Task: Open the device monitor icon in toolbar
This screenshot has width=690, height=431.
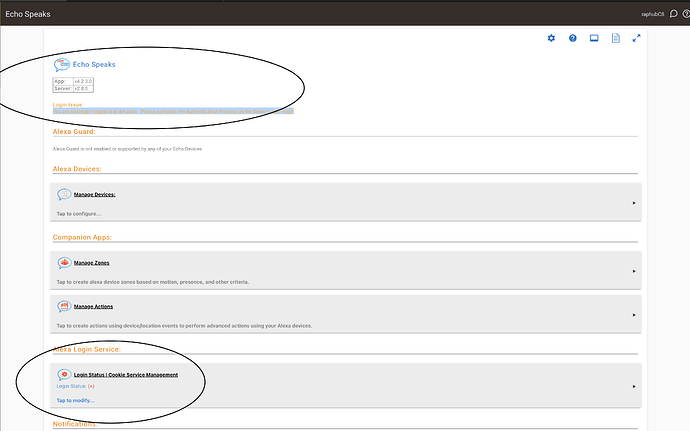Action: coord(594,38)
